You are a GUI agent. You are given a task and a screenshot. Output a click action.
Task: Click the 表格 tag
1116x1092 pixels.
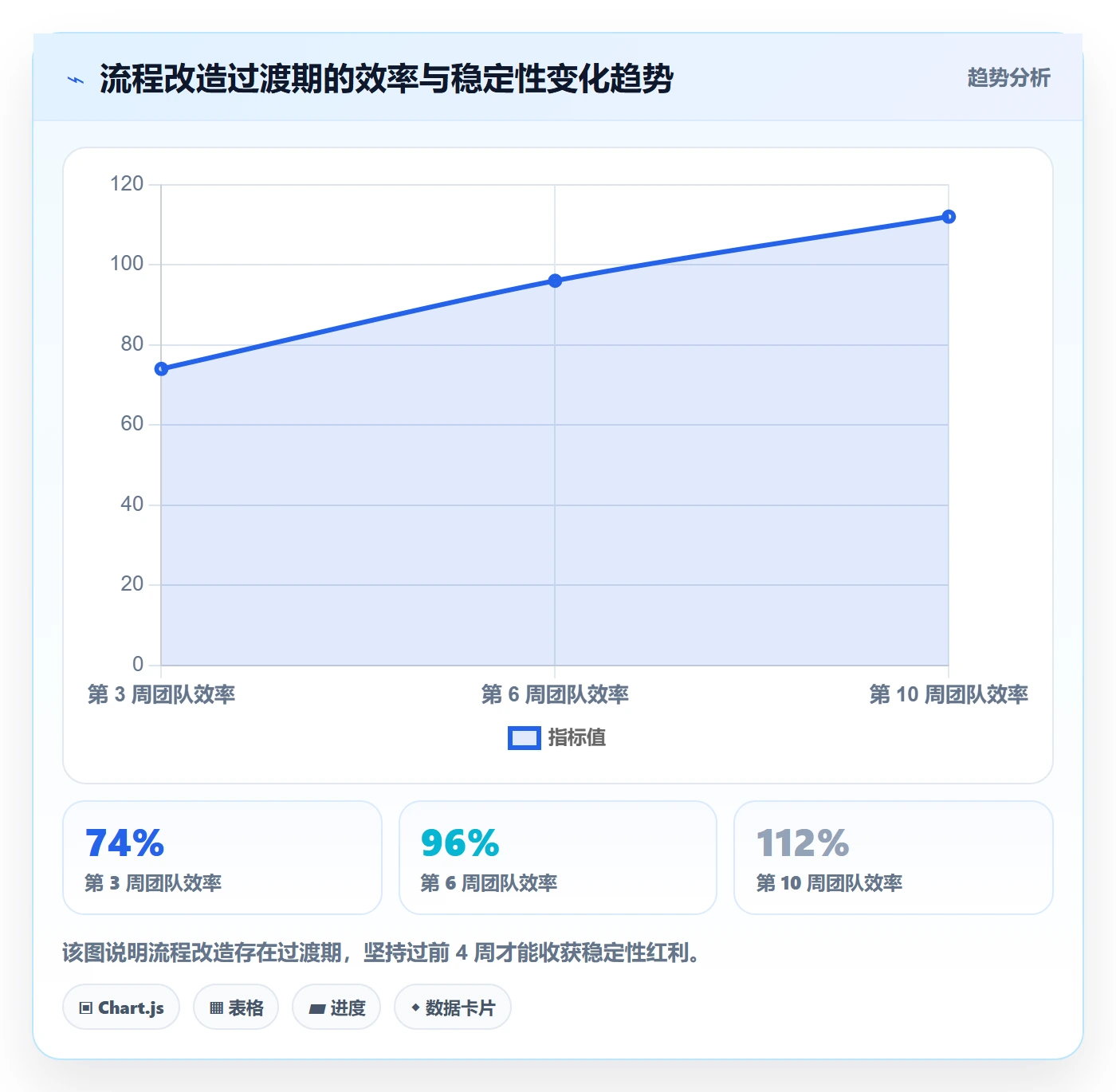(236, 1008)
